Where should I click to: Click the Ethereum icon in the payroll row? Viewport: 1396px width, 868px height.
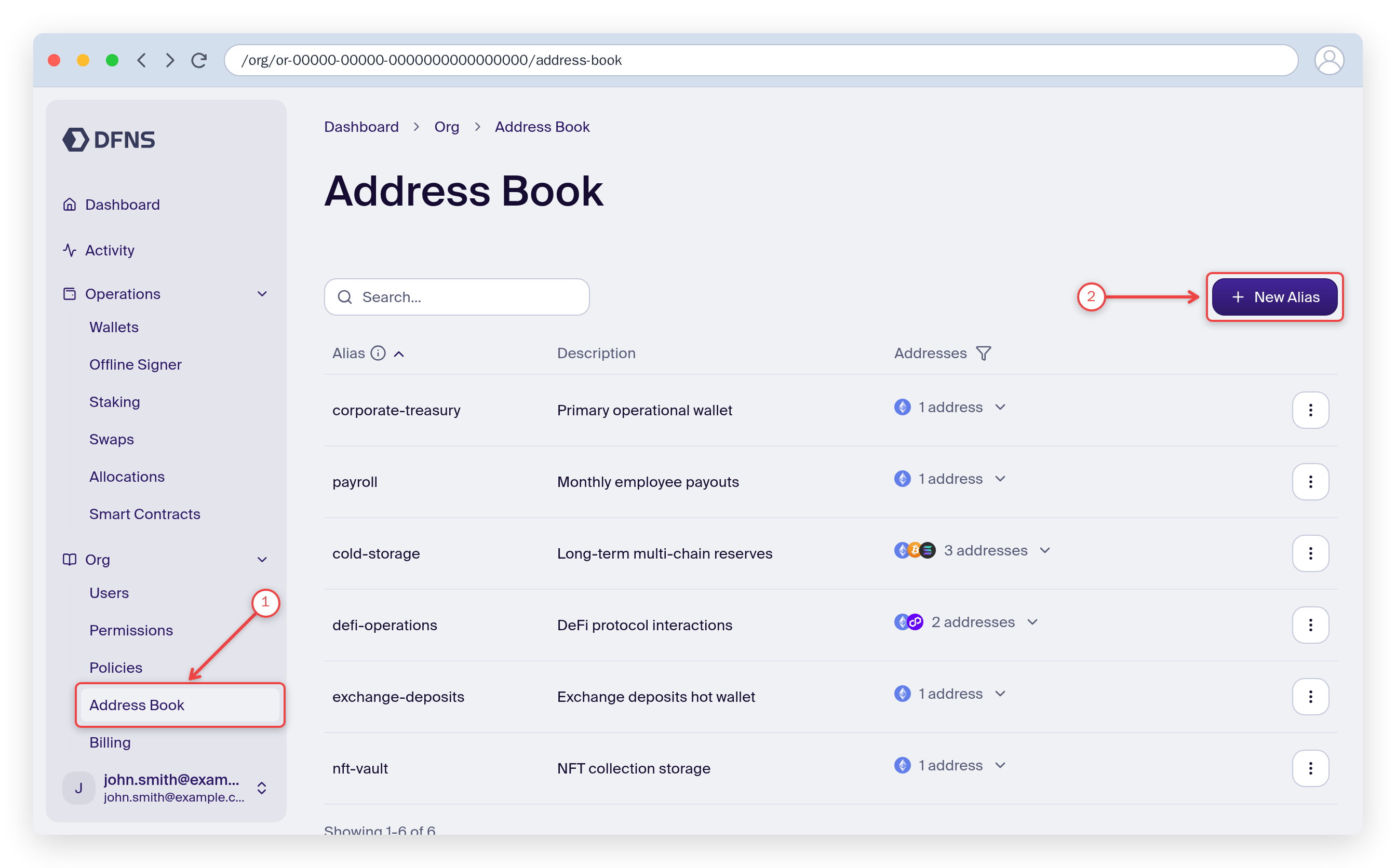pos(902,479)
